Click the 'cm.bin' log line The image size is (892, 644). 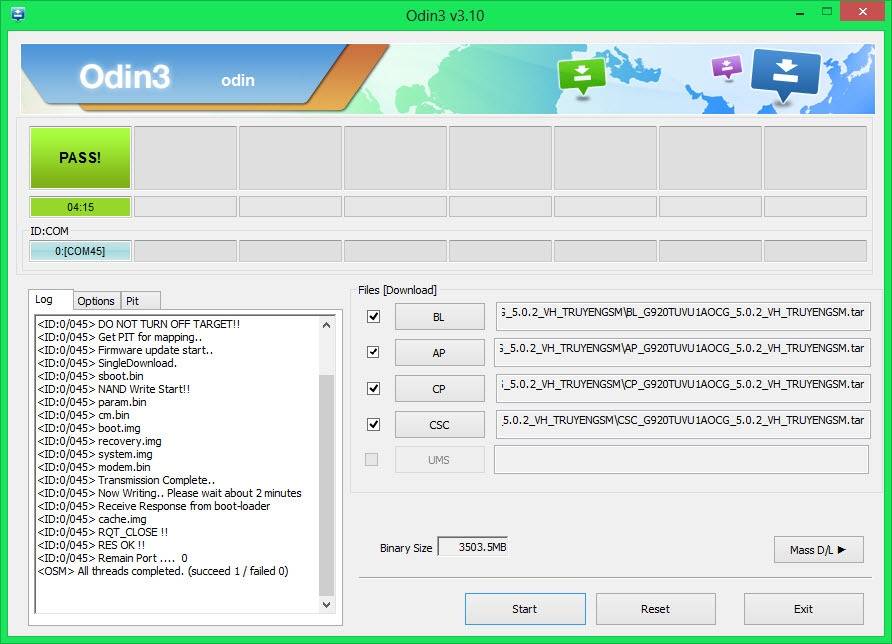(x=84, y=415)
